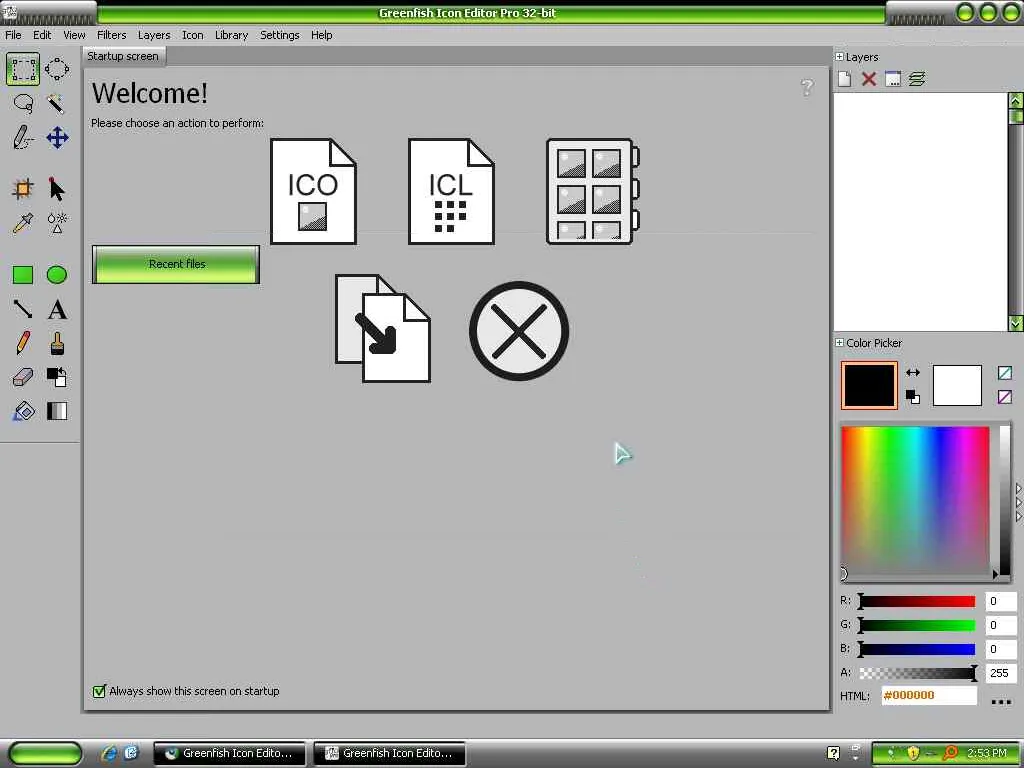Set transparent color with blue slash box
This screenshot has width=1024, height=768.
1005,373
